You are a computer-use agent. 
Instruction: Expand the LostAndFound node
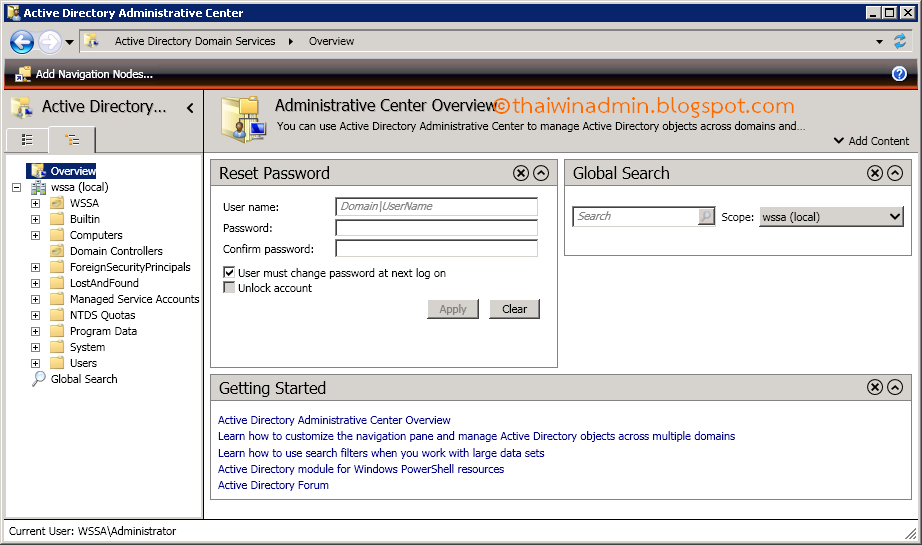(35, 283)
